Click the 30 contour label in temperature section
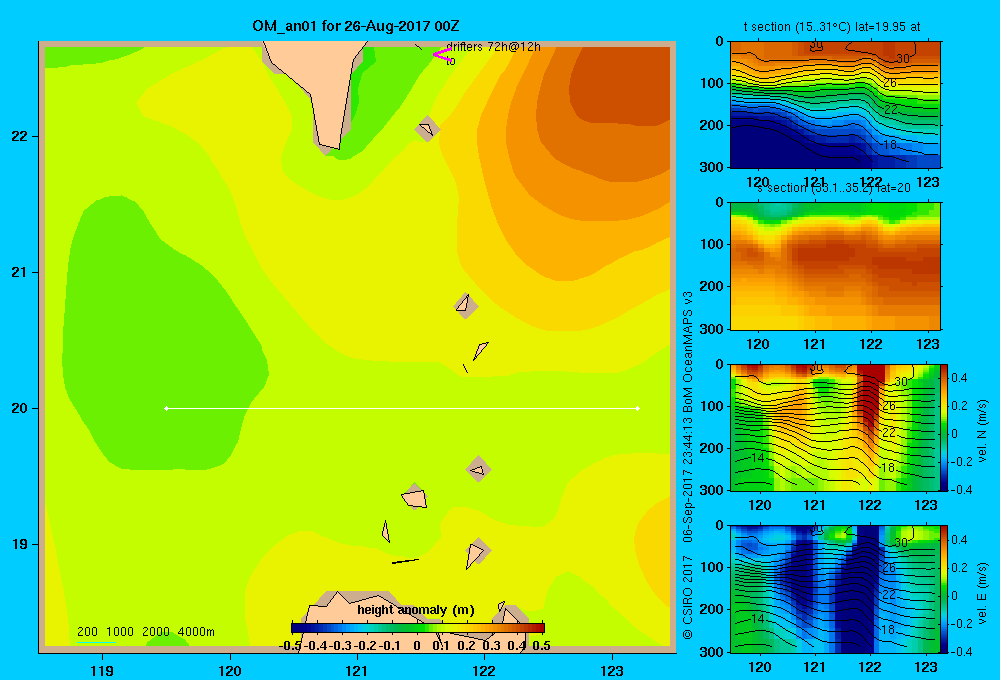 pyautogui.click(x=902, y=59)
